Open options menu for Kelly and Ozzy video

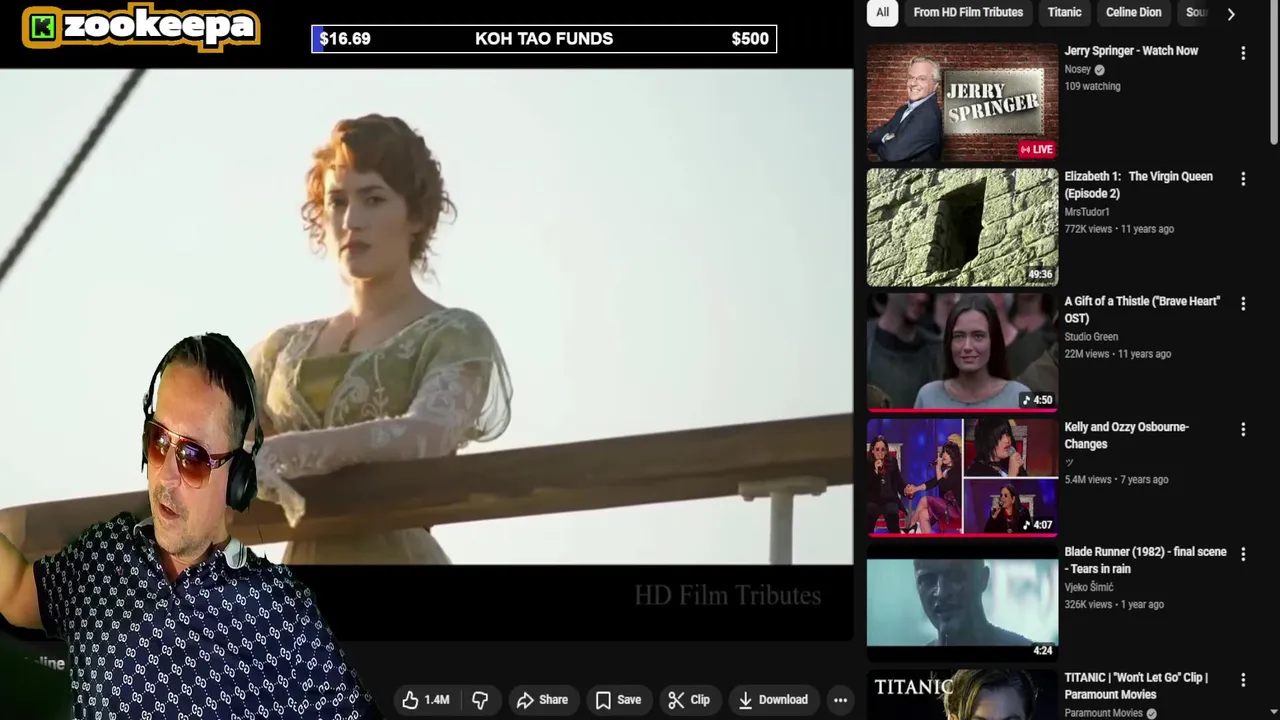coord(1243,429)
